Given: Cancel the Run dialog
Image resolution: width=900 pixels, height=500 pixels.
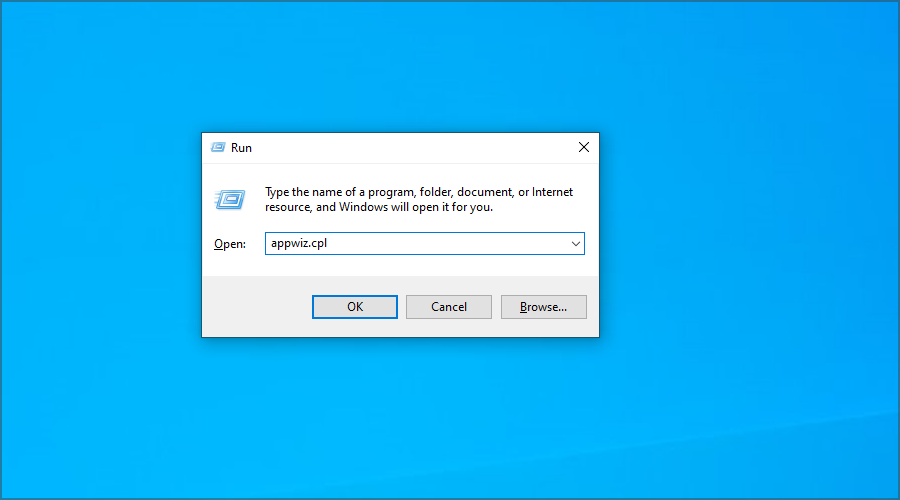Looking at the screenshot, I should (x=449, y=307).
